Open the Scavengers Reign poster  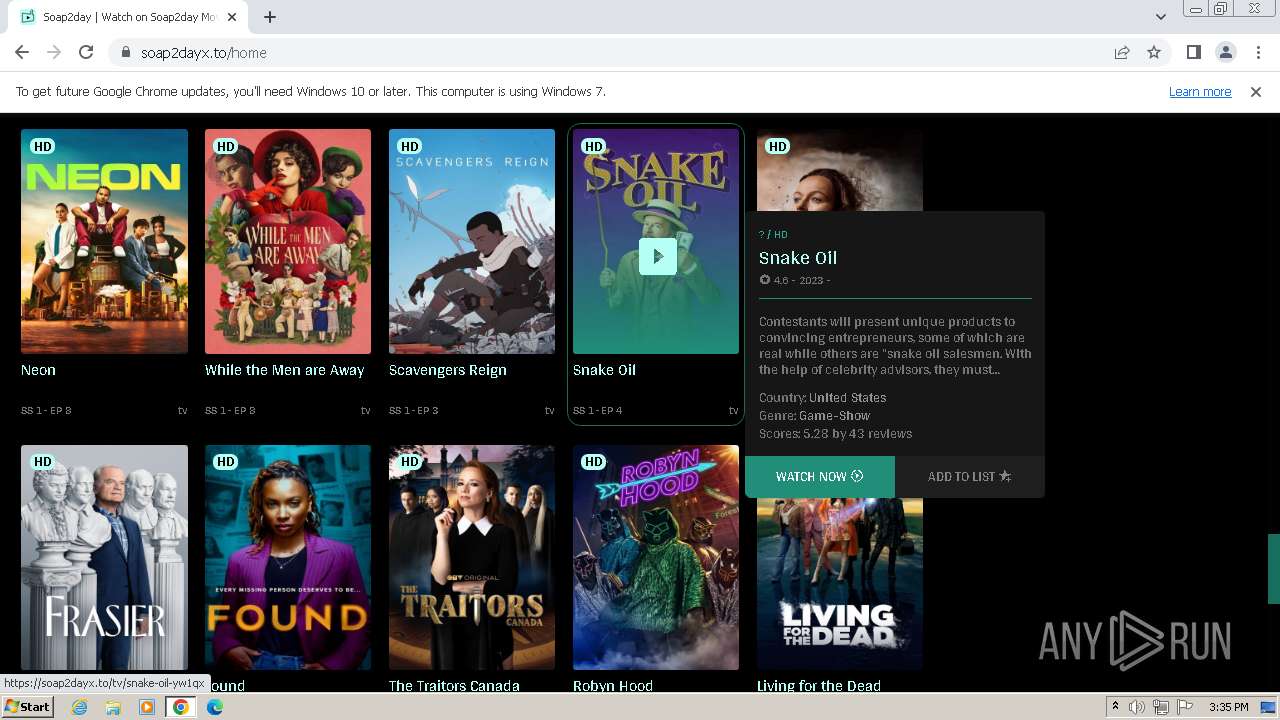click(x=472, y=241)
